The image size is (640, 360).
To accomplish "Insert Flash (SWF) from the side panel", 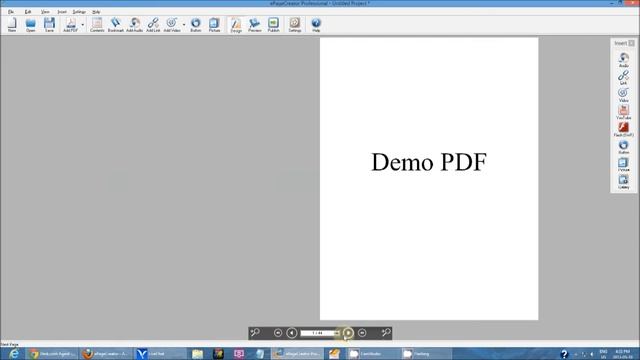I will (623, 129).
